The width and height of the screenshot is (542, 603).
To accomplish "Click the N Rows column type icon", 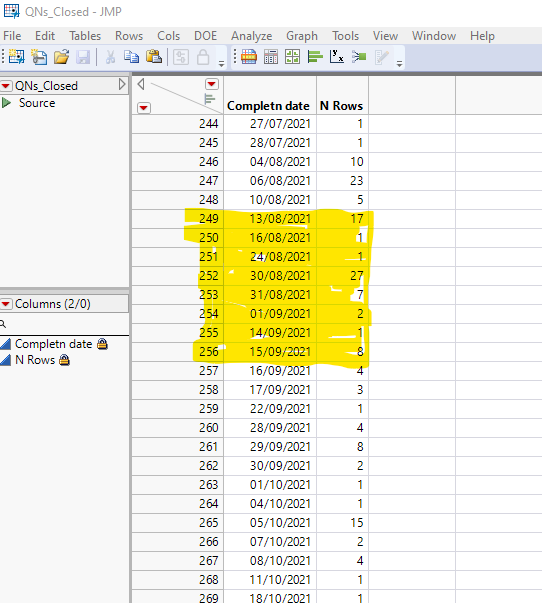I will pyautogui.click(x=5, y=360).
